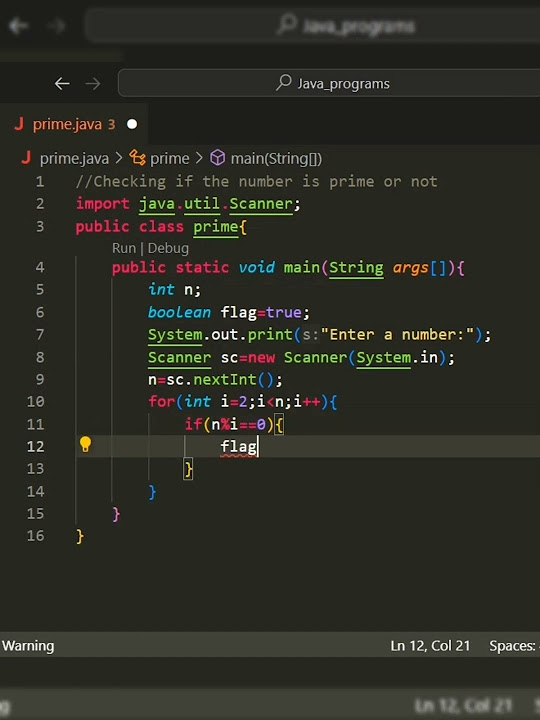Click the Warning status bar item
The height and width of the screenshot is (720, 540).
pyautogui.click(x=28, y=646)
